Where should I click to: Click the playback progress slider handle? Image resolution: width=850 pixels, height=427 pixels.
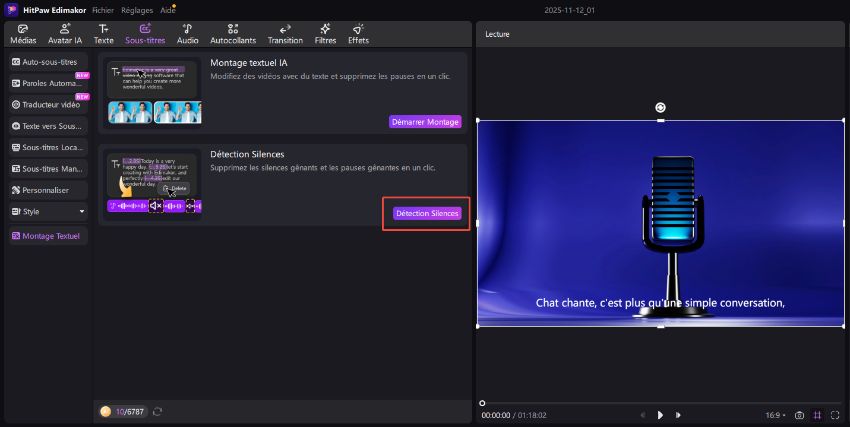tap(482, 403)
